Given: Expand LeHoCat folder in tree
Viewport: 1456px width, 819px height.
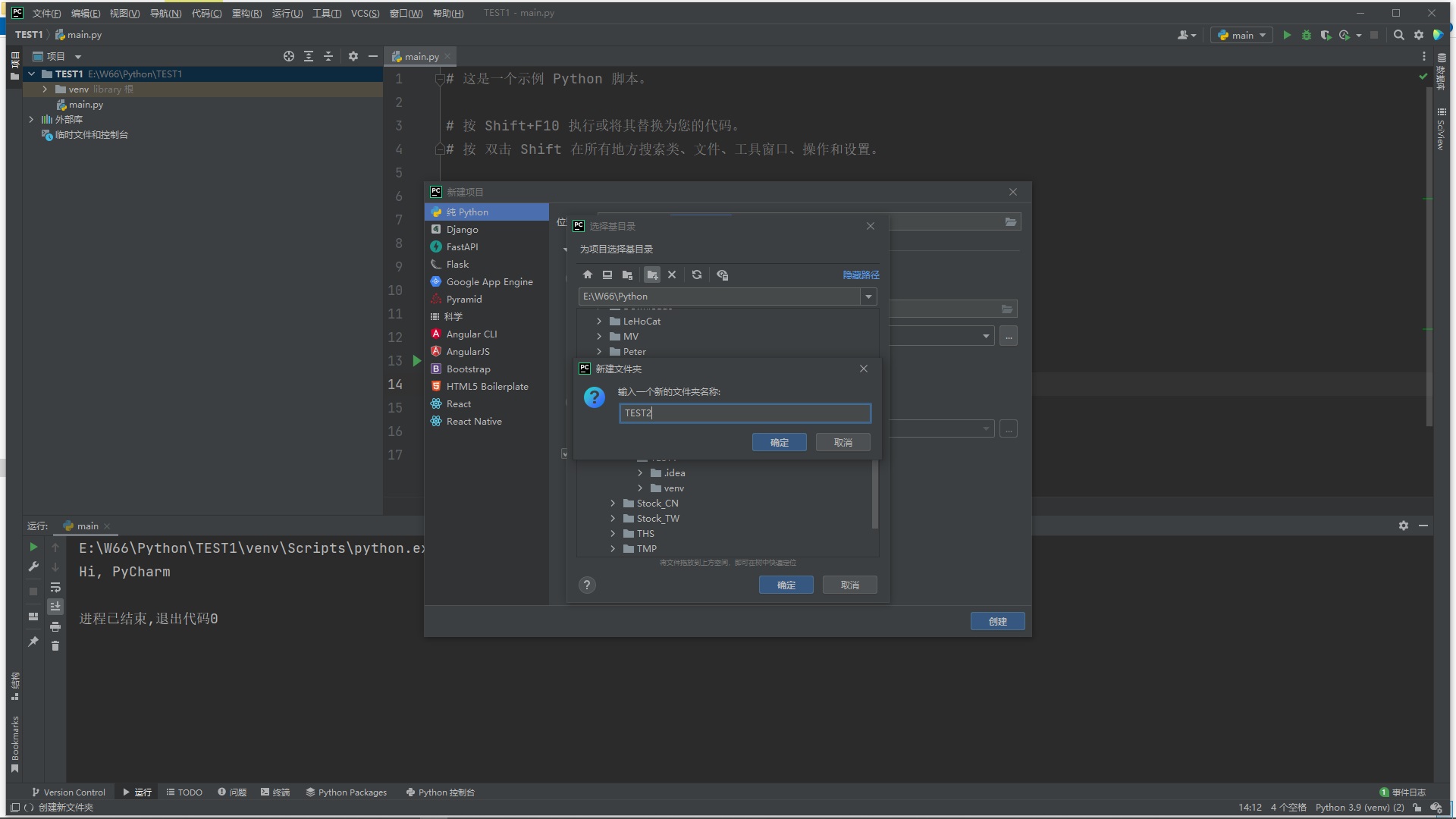Looking at the screenshot, I should 599,322.
